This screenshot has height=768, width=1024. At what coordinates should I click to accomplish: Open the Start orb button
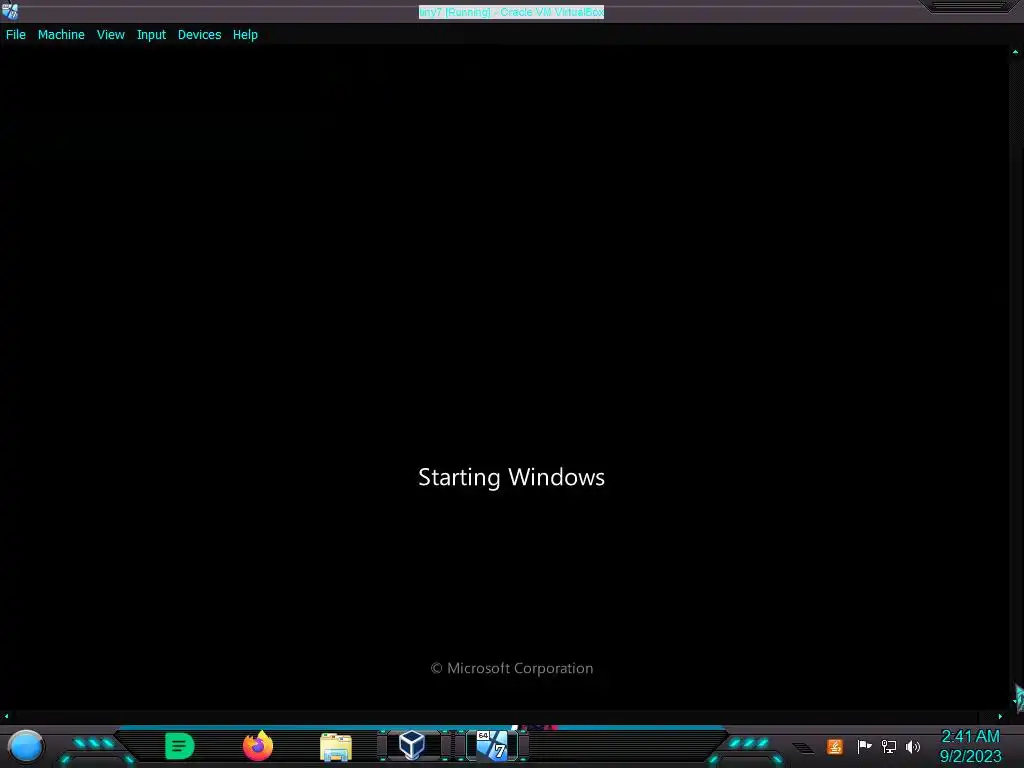tap(26, 746)
